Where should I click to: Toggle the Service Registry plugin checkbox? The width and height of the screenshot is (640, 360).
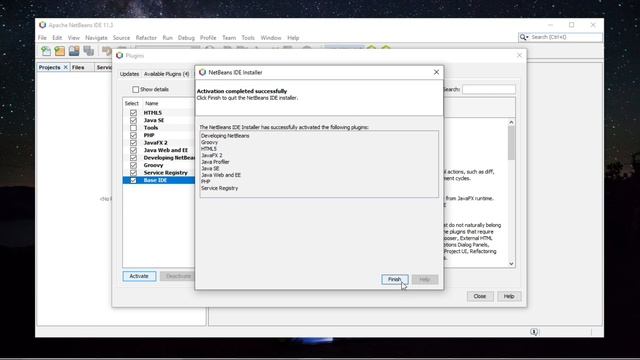(x=133, y=173)
